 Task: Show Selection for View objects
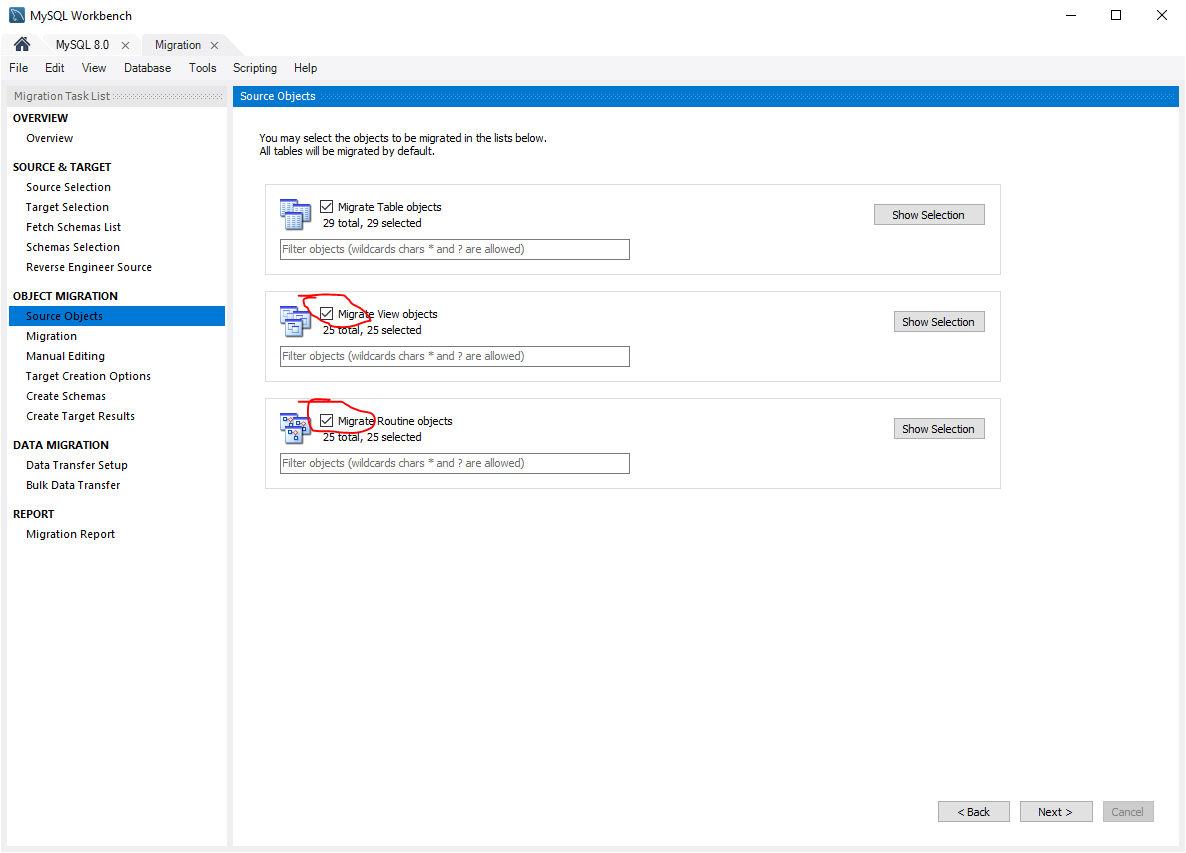(x=938, y=322)
